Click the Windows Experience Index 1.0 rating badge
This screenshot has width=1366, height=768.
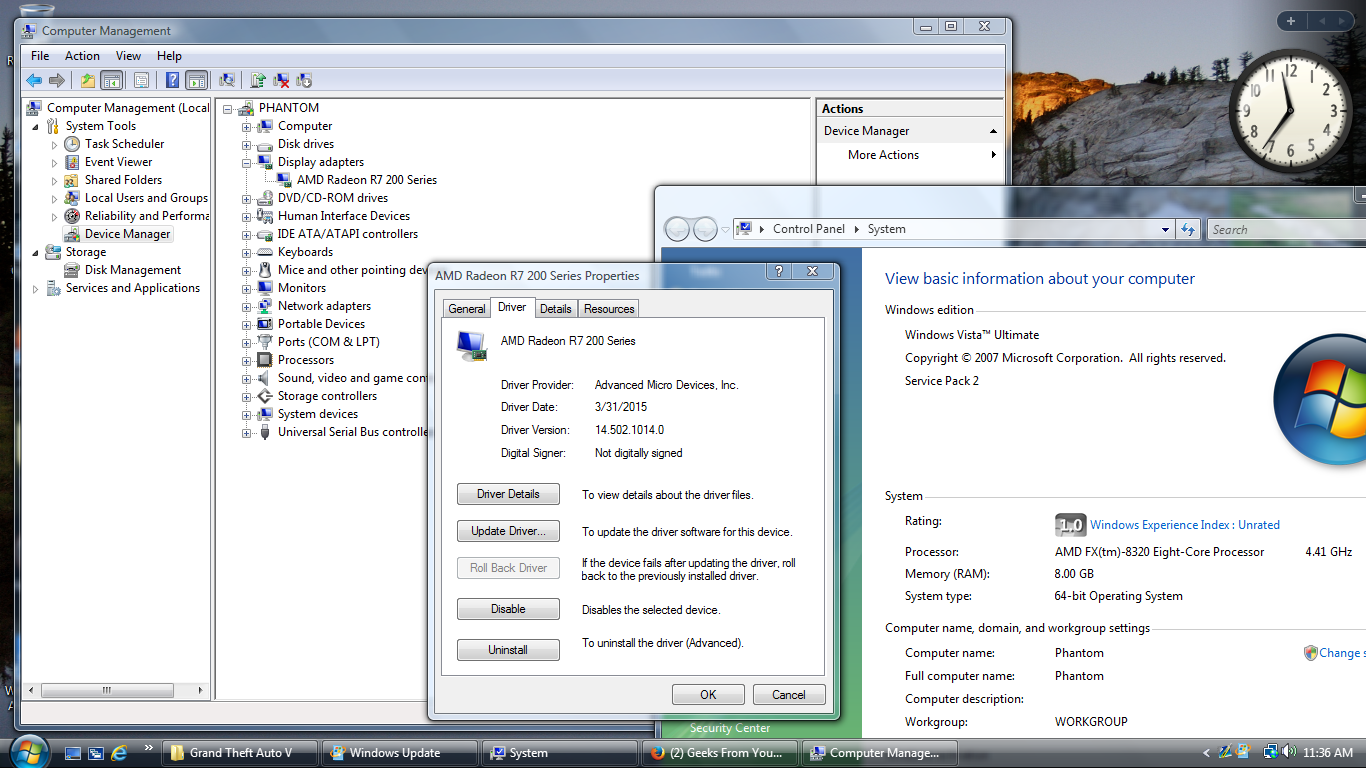coord(1070,525)
